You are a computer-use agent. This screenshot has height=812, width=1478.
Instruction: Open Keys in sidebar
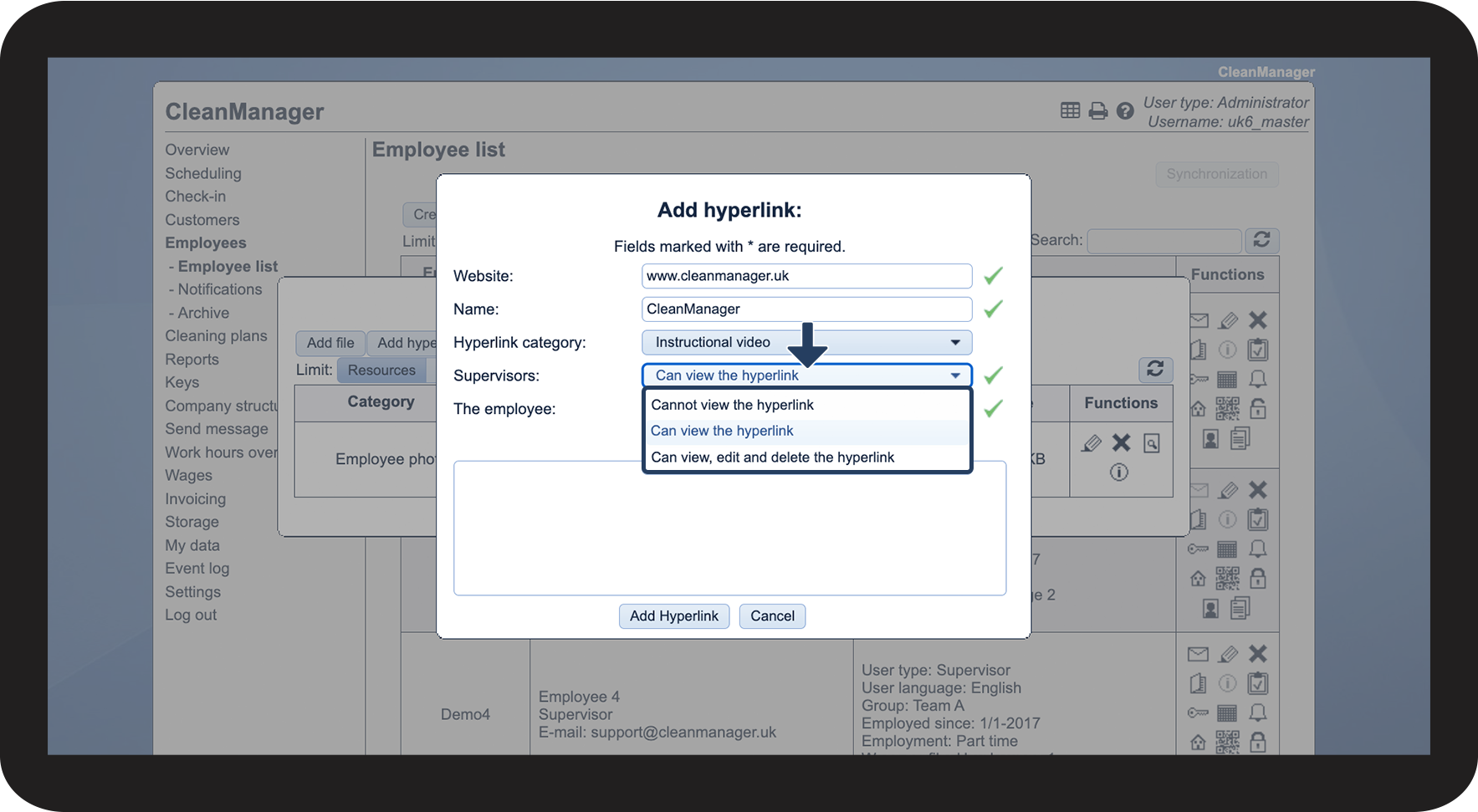point(182,382)
